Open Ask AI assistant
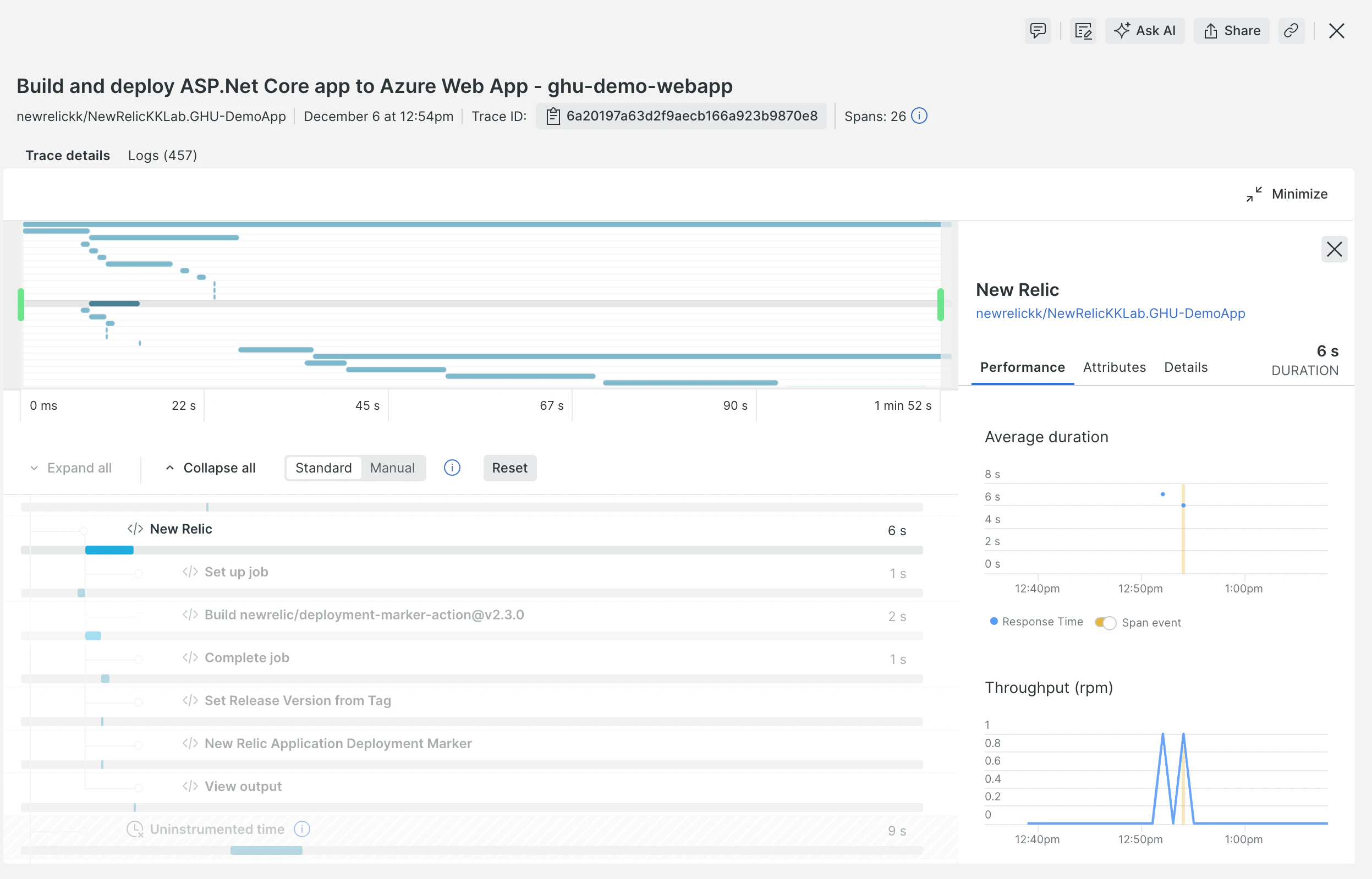The height and width of the screenshot is (879, 1372). (x=1144, y=31)
